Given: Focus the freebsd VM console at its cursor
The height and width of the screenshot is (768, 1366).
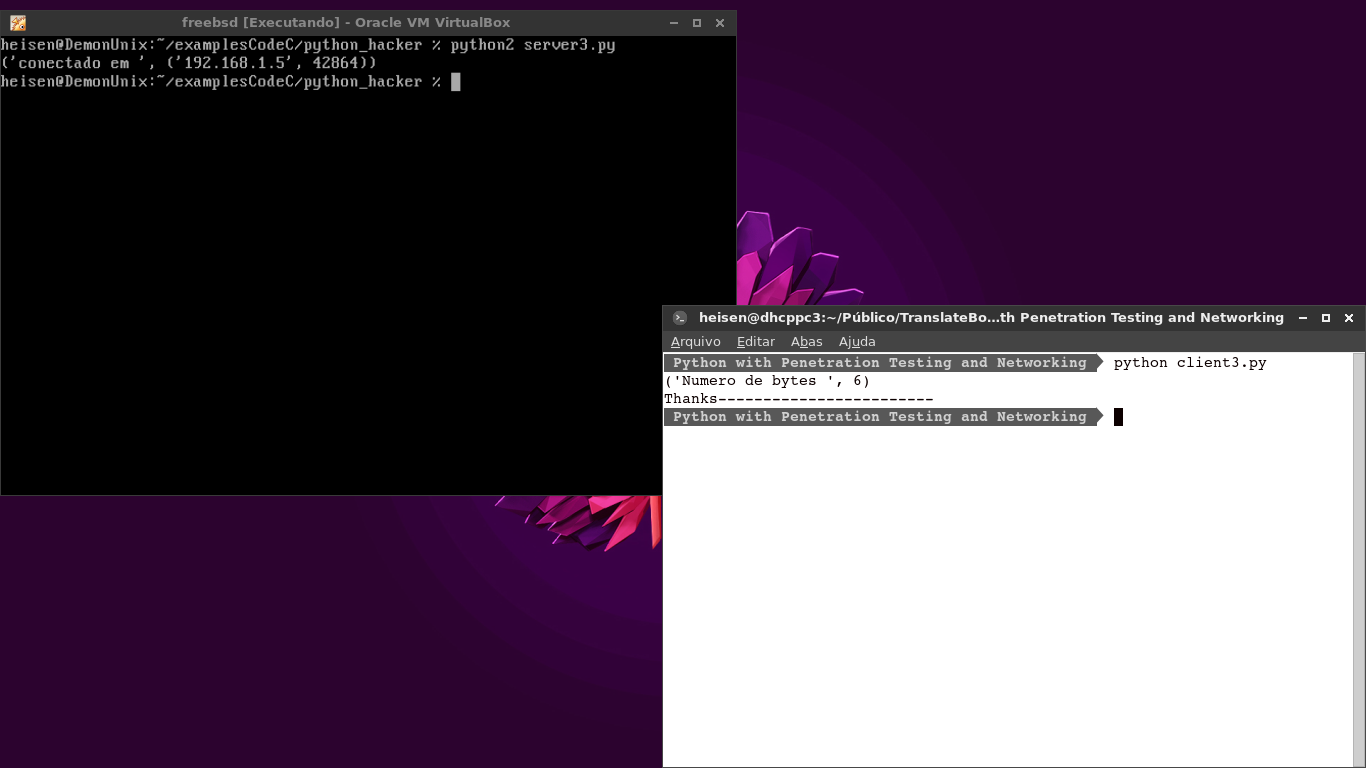Looking at the screenshot, I should (x=456, y=82).
